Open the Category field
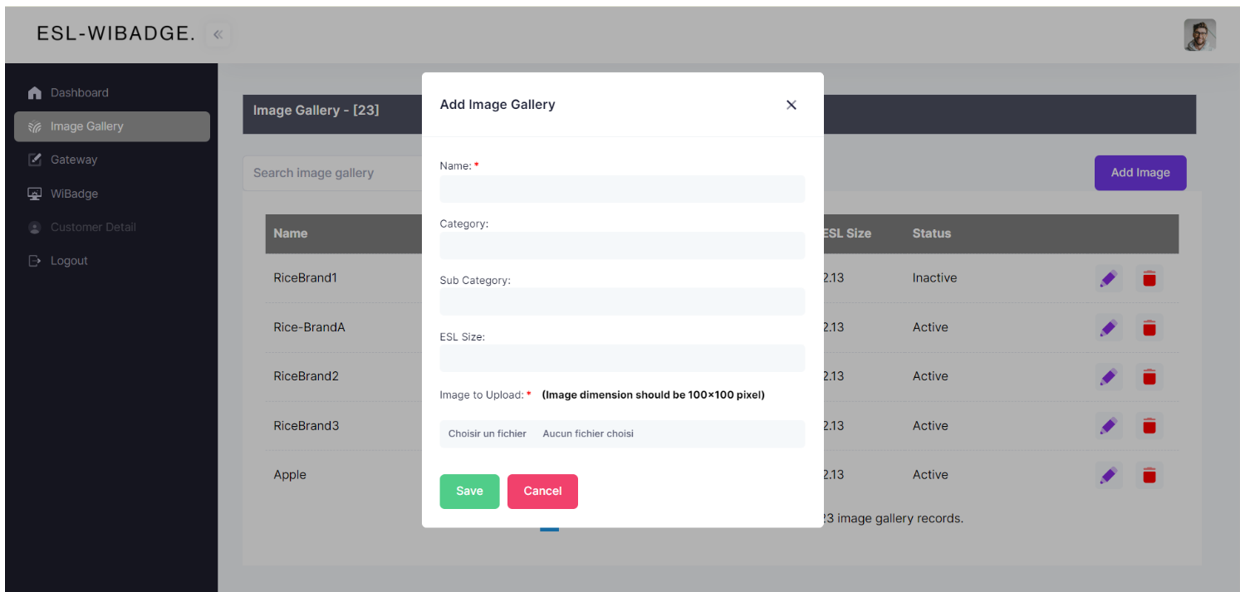 pos(622,246)
